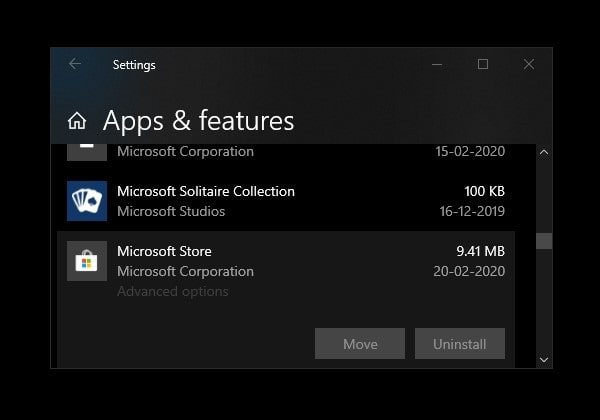Click the vertical scrollbar thumb
Image resolution: width=600 pixels, height=420 pixels.
point(544,241)
